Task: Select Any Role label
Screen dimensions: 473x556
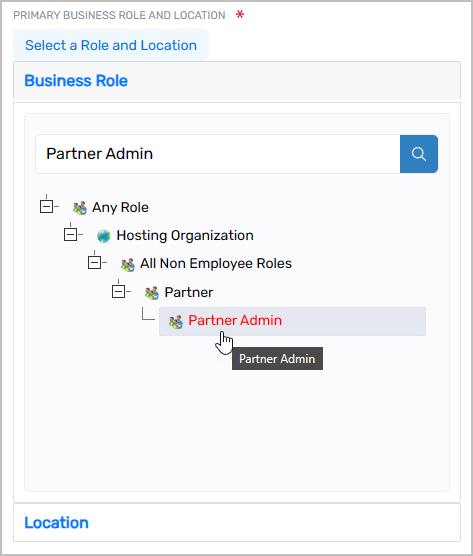Action: coord(120,207)
